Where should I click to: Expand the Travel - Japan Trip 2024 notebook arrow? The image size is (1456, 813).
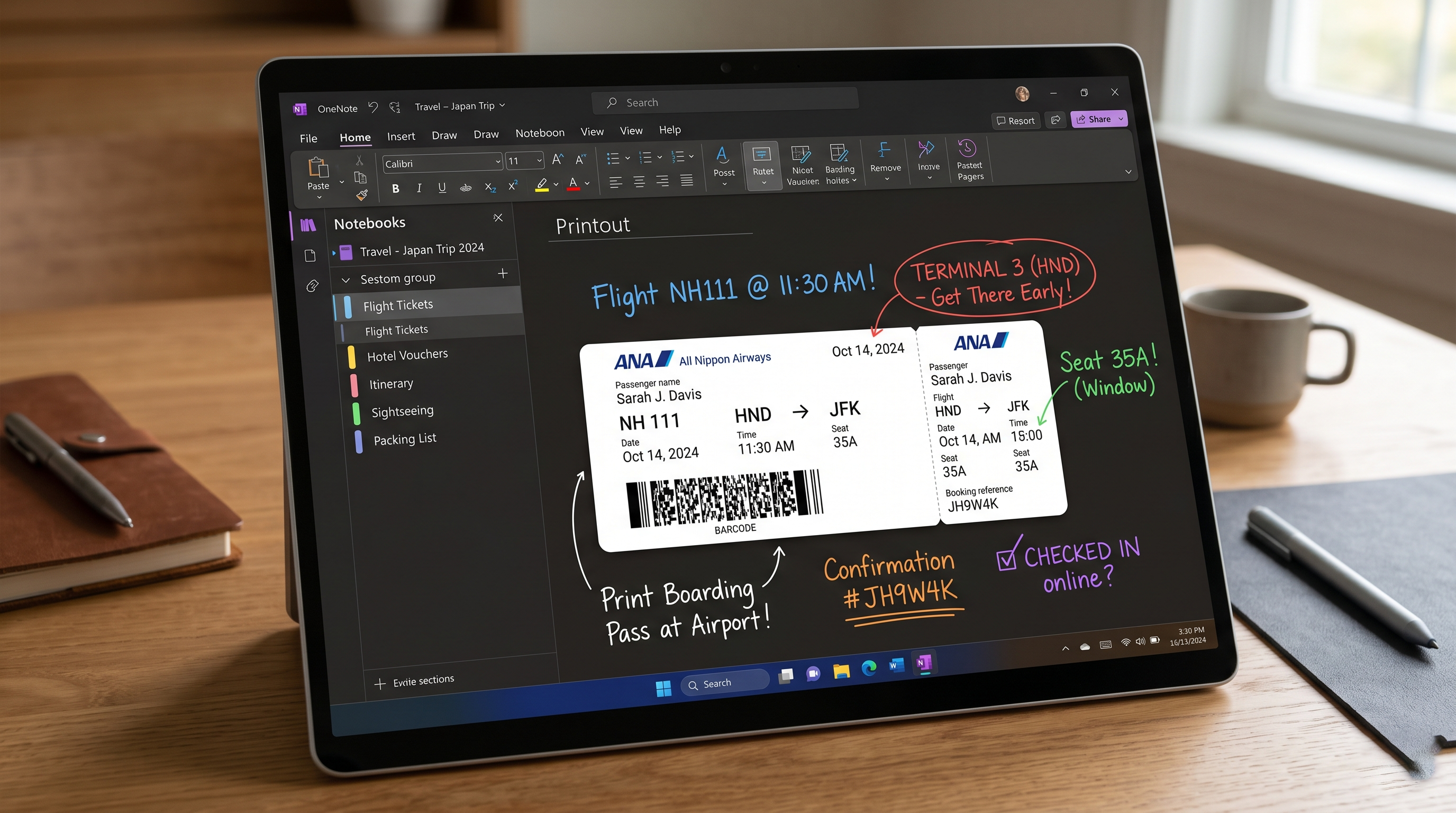point(334,252)
